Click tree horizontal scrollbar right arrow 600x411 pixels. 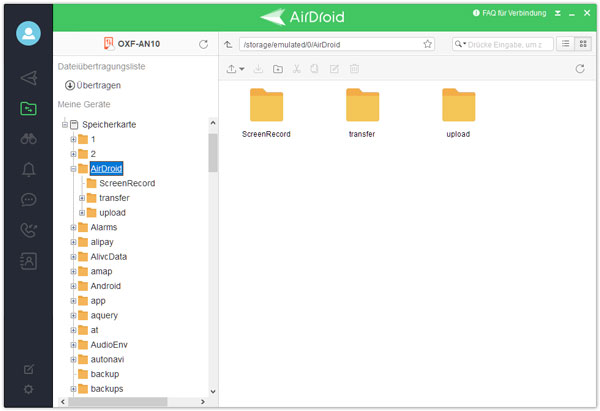(x=203, y=402)
